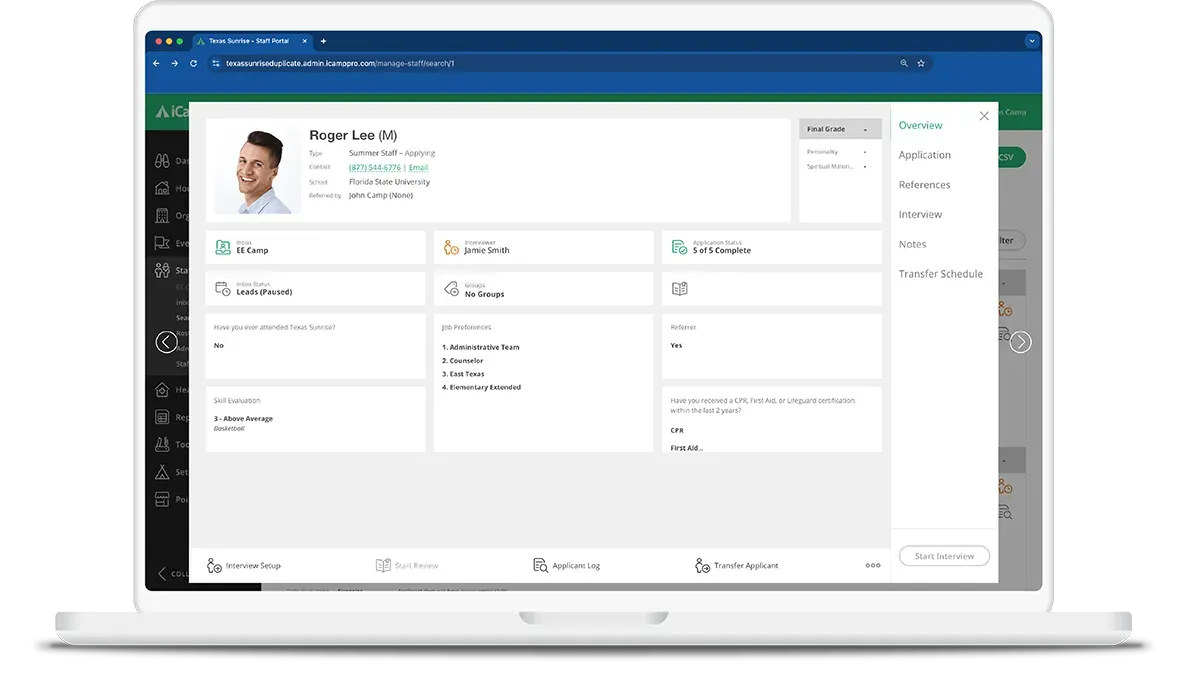The width and height of the screenshot is (1187, 690).
Task: Click the Jamie Smith interviewer icon
Action: [x=451, y=247]
